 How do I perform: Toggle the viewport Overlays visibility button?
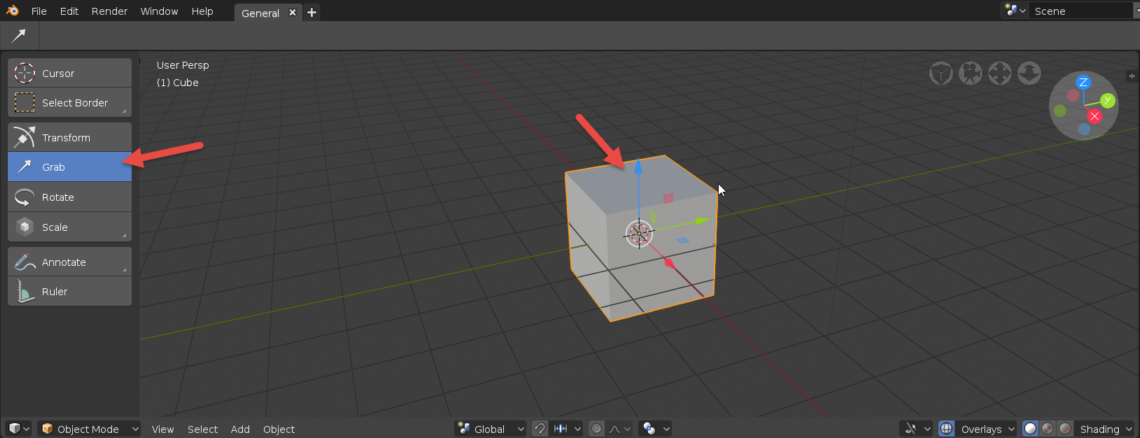(x=946, y=429)
